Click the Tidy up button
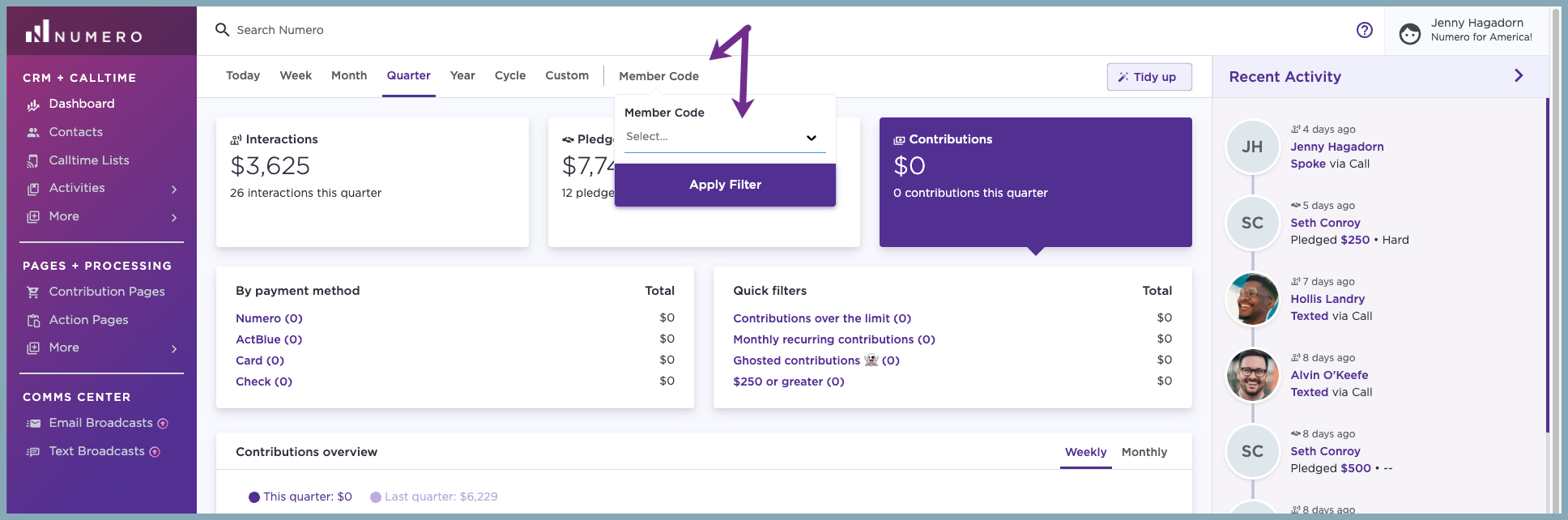This screenshot has width=1568, height=520. tap(1148, 77)
